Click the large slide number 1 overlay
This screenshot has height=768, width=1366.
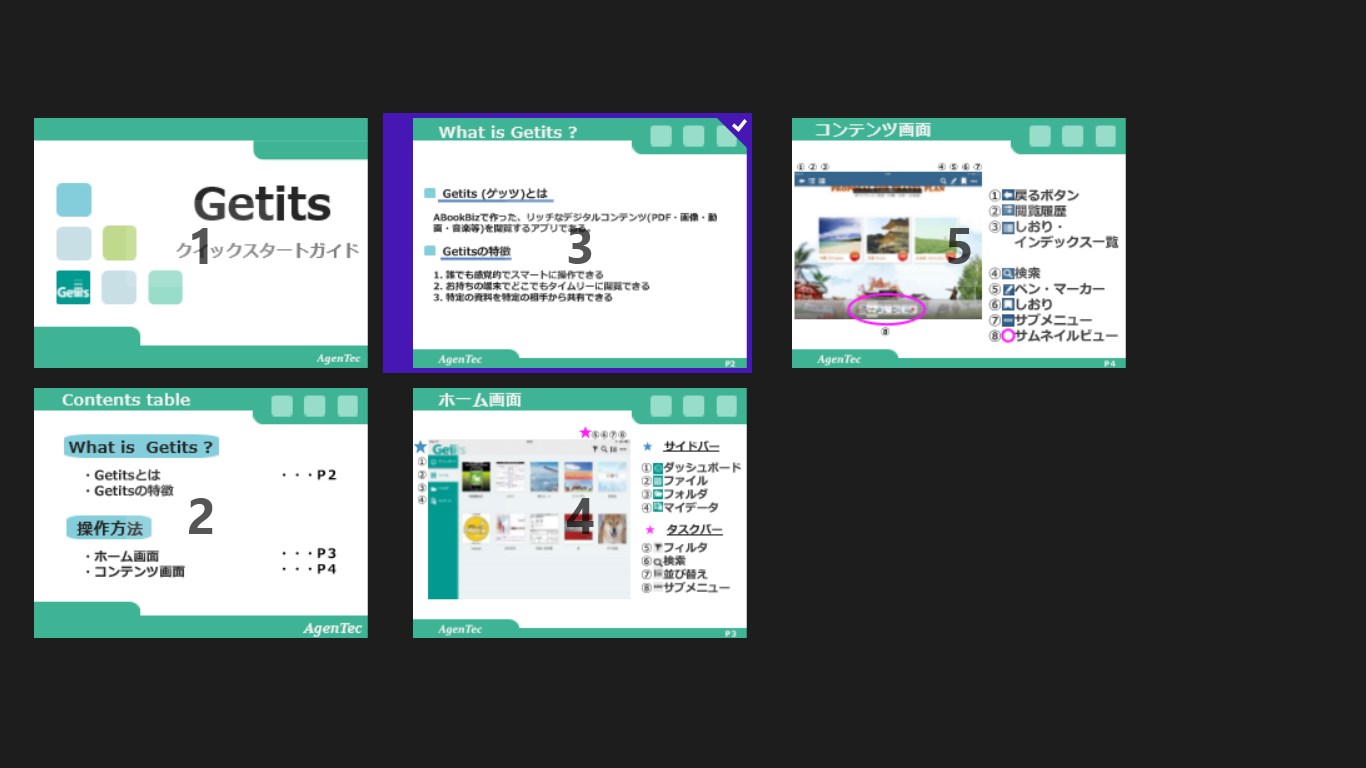[x=201, y=247]
